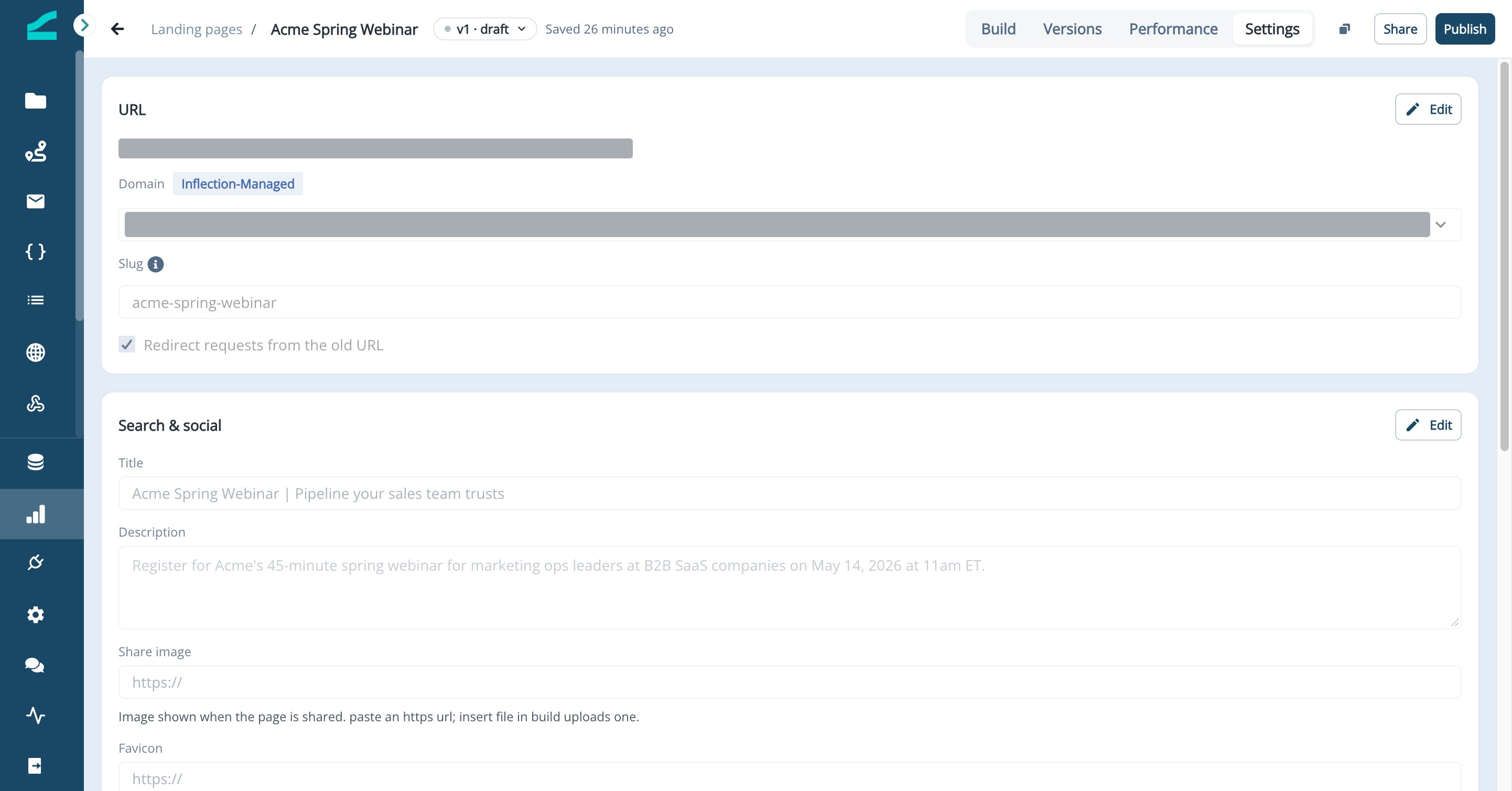Click the Inflection-Managed domain tag
1512x791 pixels.
(237, 184)
